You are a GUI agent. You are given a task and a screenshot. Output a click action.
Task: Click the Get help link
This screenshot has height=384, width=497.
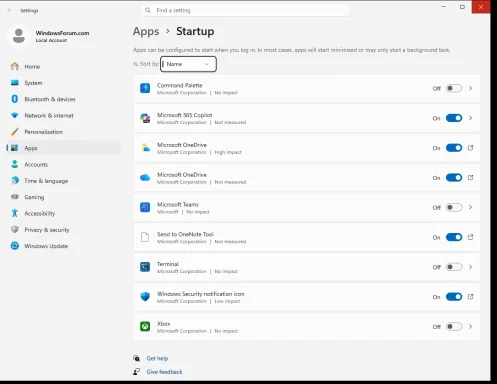pos(157,358)
